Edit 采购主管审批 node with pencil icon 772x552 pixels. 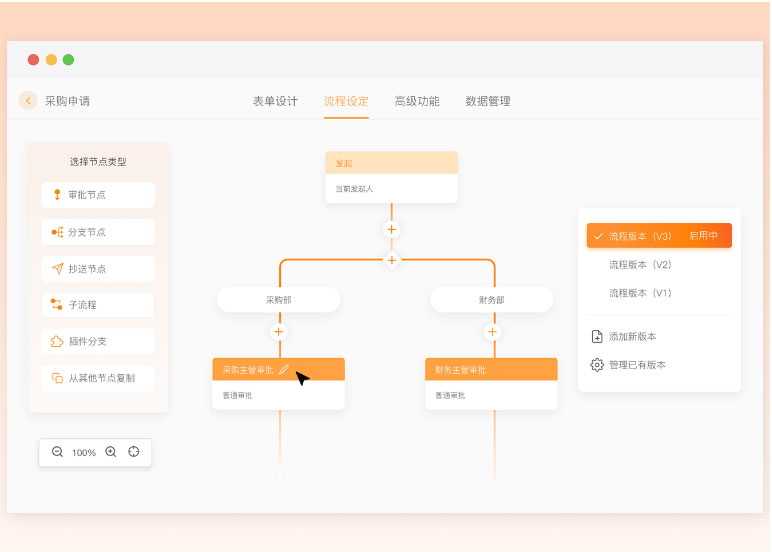[x=284, y=370]
